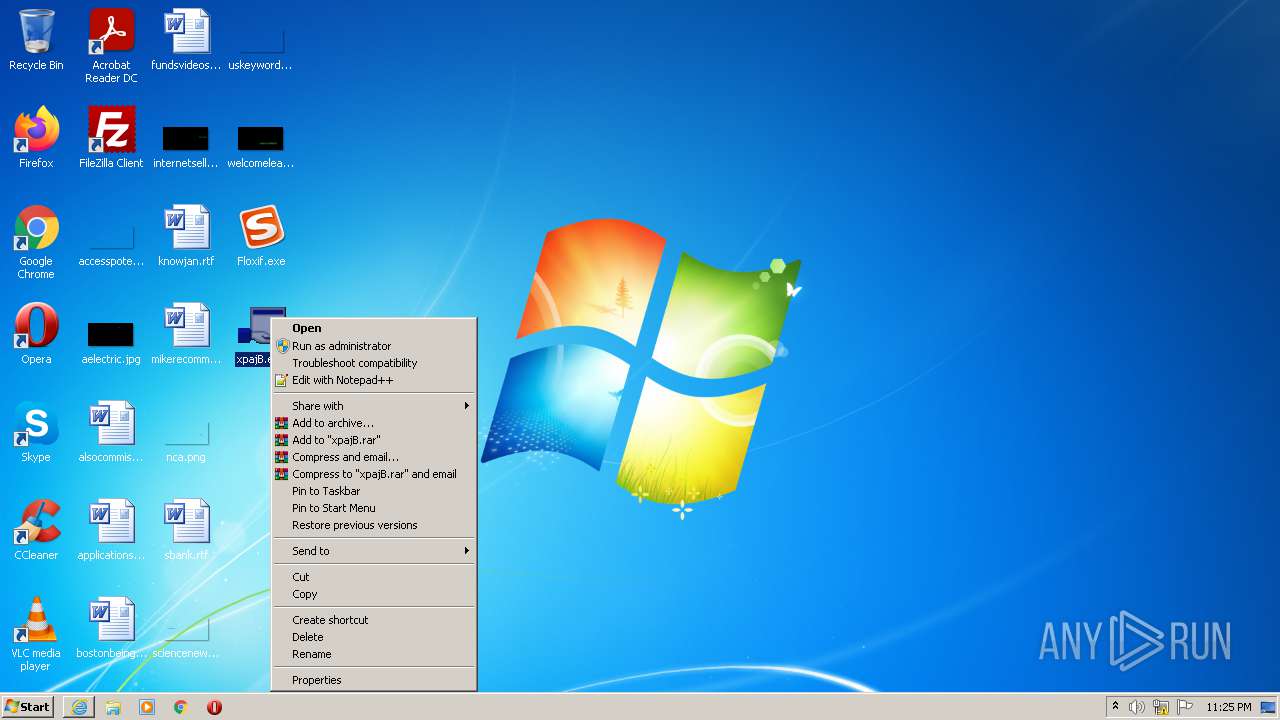Select the Skype desktop shortcut
The image size is (1280, 720).
tap(36, 432)
